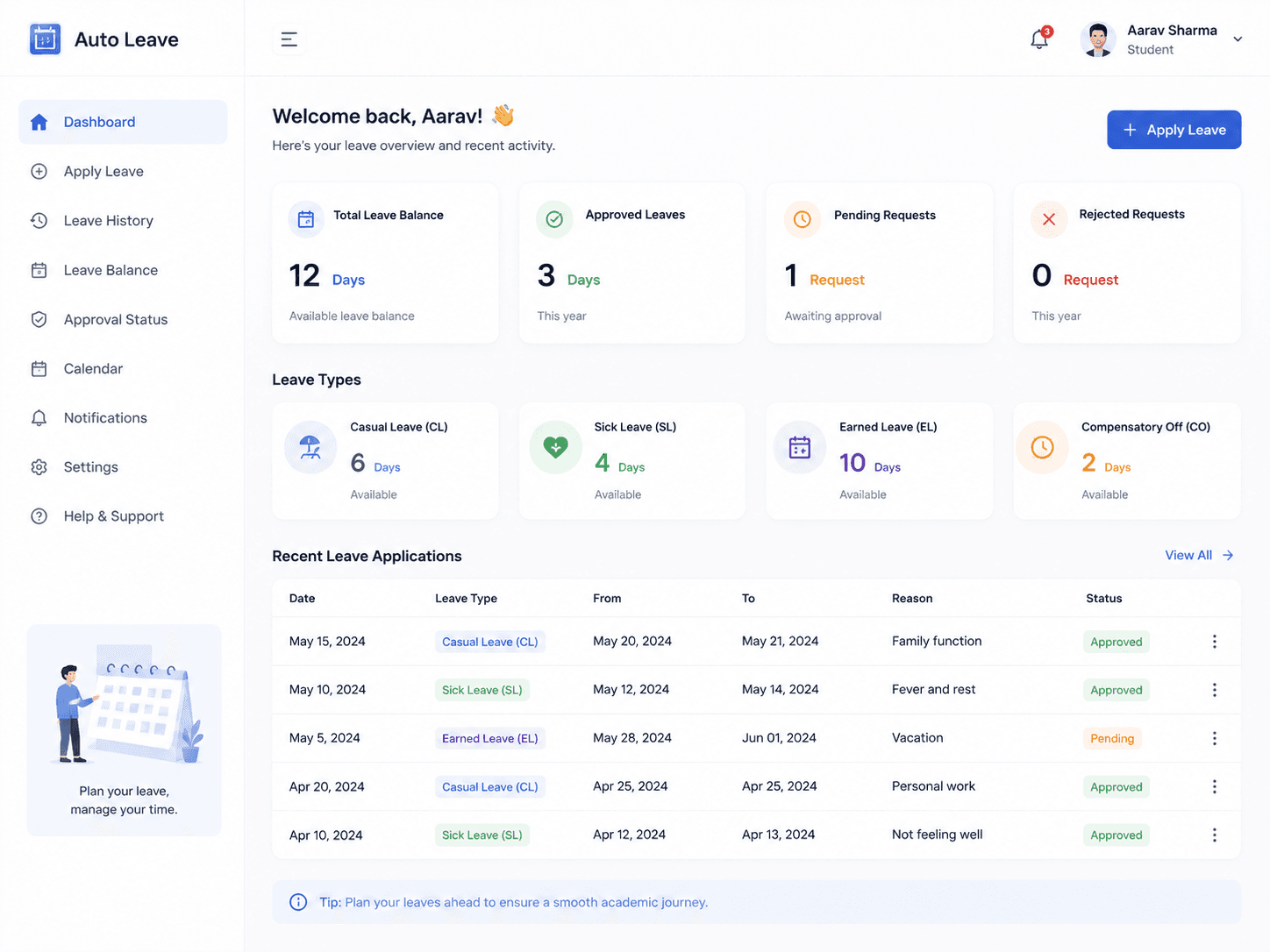Click Sick Leave (SL) tag dated May 10
This screenshot has height=952, width=1270.
482,690
